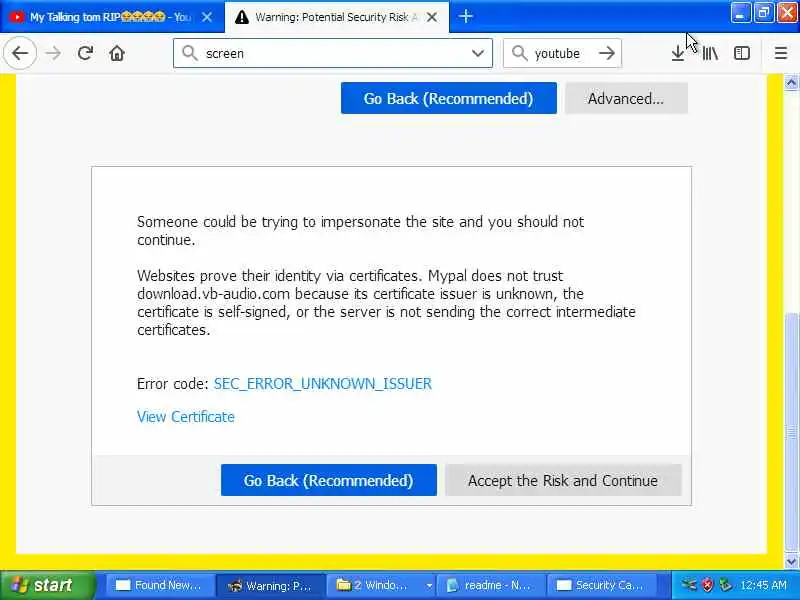Click the address bar magnifier icon
800x600 pixels.
pyautogui.click(x=190, y=53)
